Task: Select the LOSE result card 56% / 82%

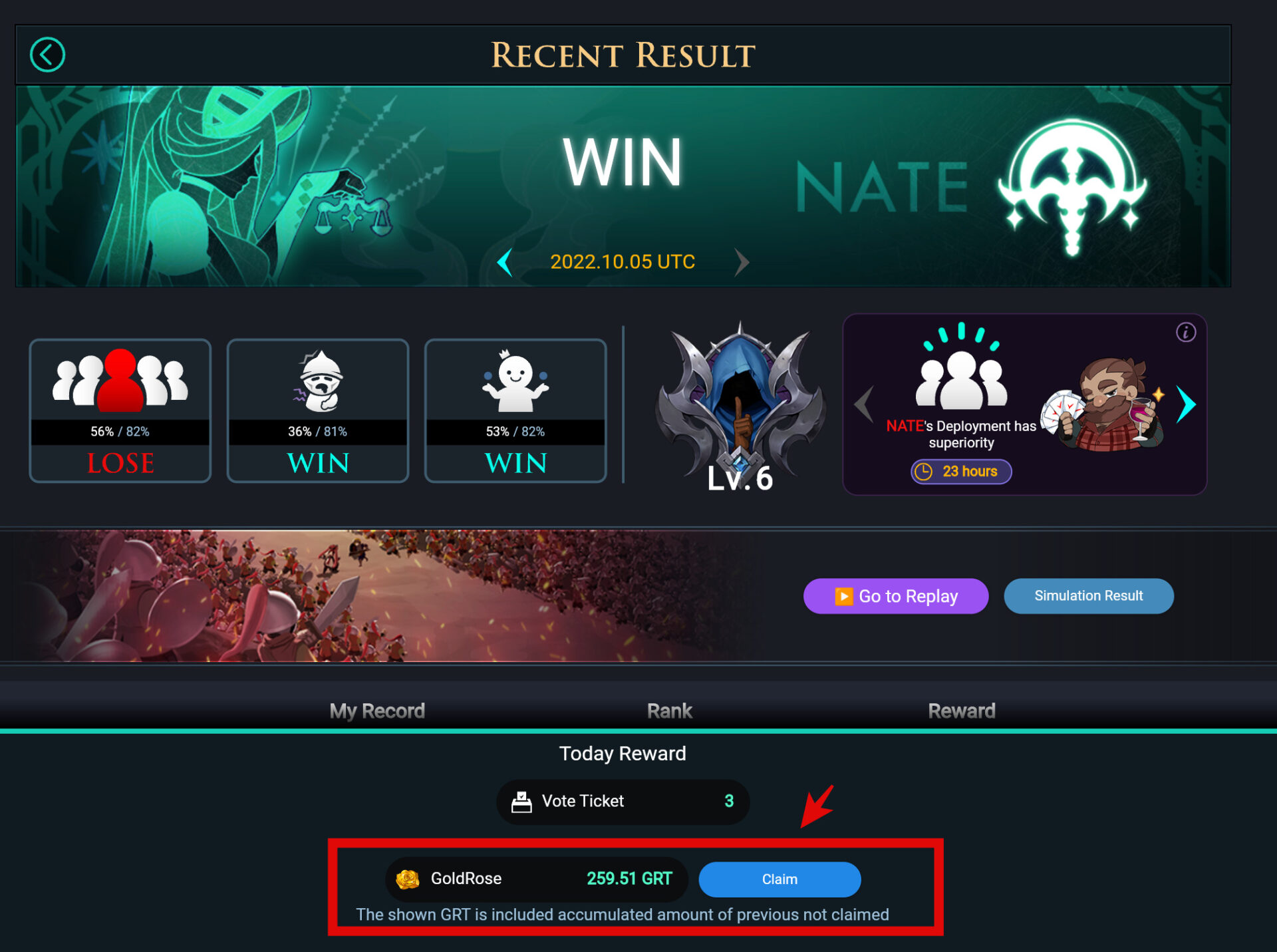Action: [120, 410]
